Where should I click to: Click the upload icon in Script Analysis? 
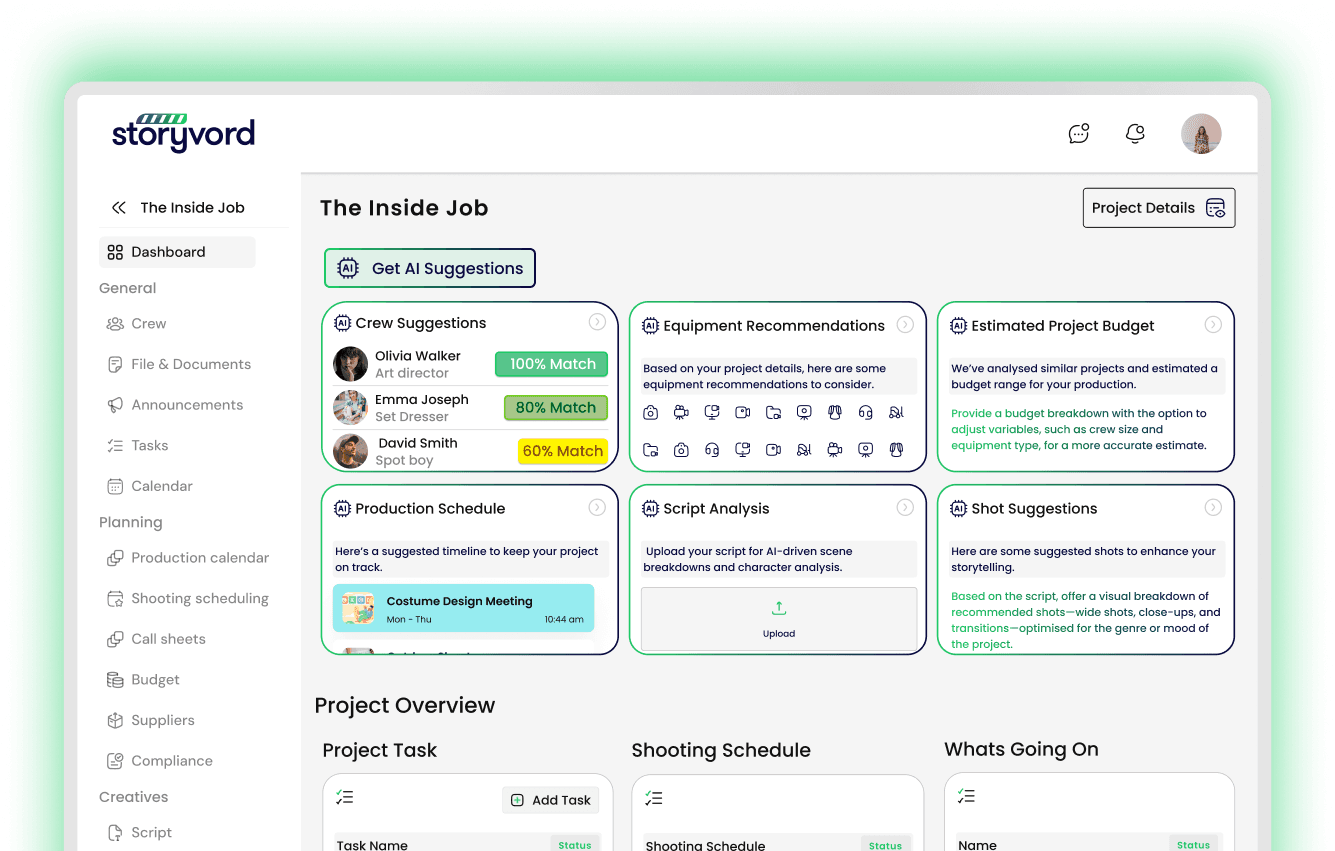pyautogui.click(x=778, y=607)
